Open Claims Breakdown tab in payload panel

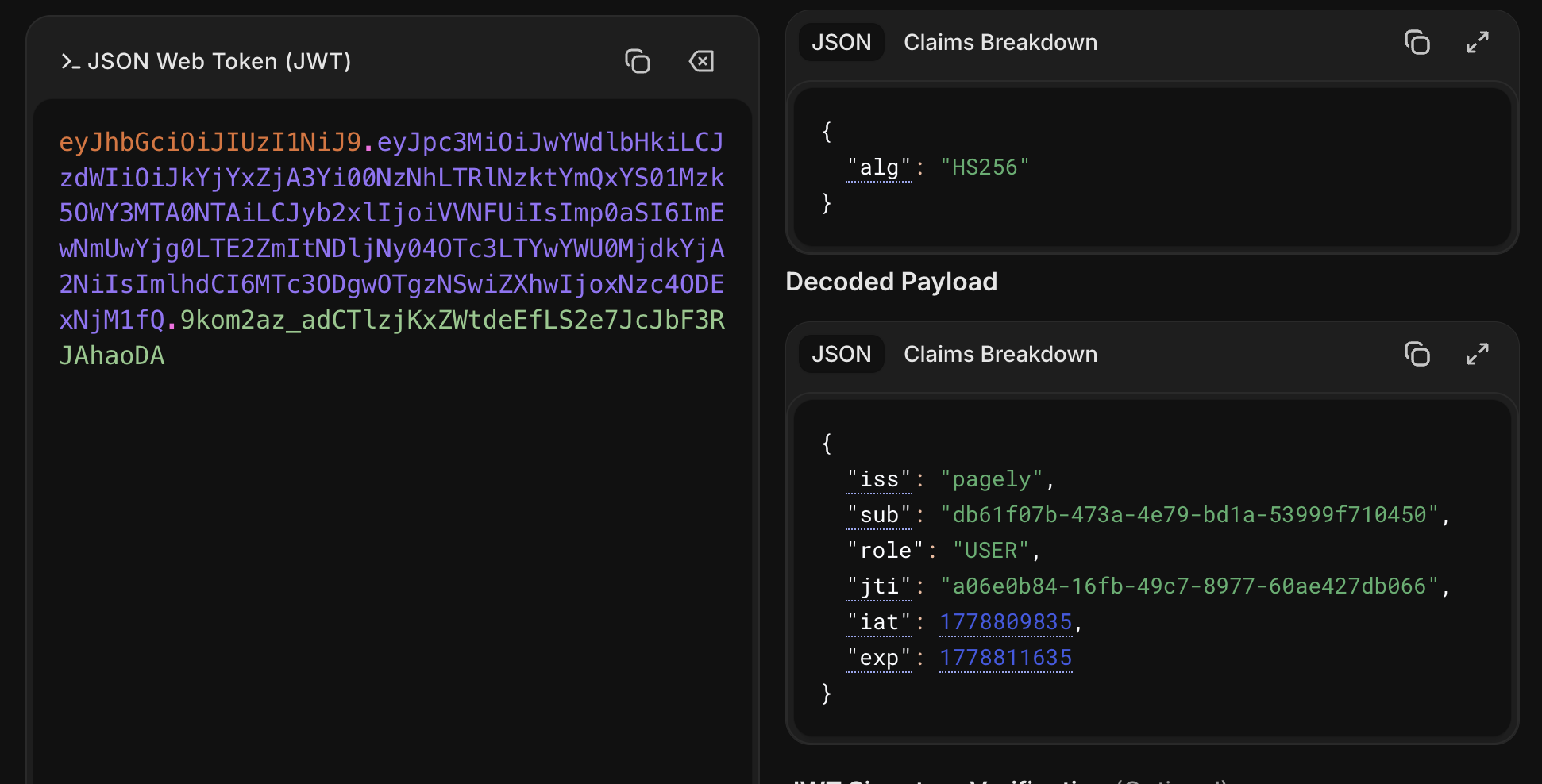click(1000, 354)
